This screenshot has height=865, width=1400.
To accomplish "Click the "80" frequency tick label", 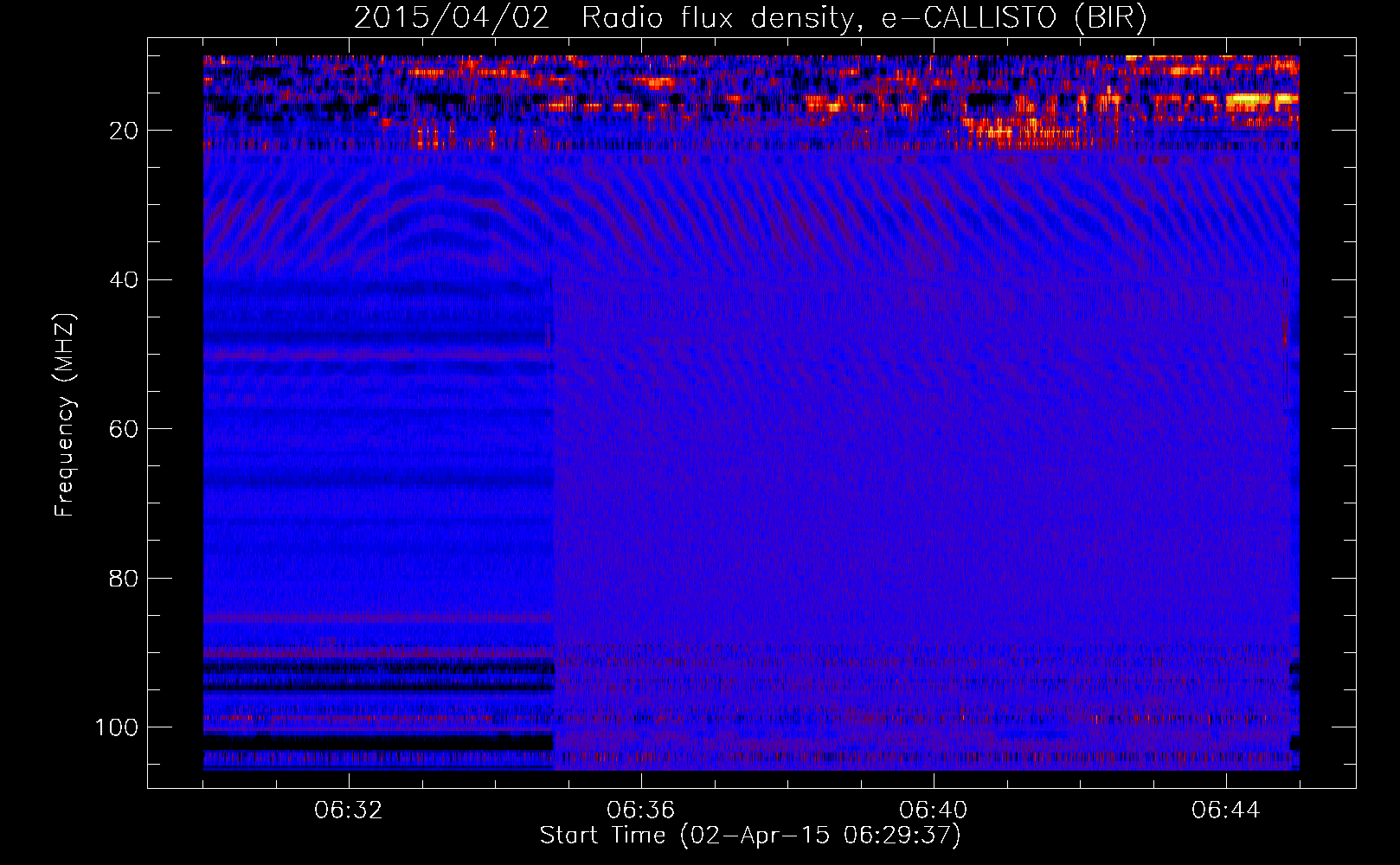I will coord(124,579).
